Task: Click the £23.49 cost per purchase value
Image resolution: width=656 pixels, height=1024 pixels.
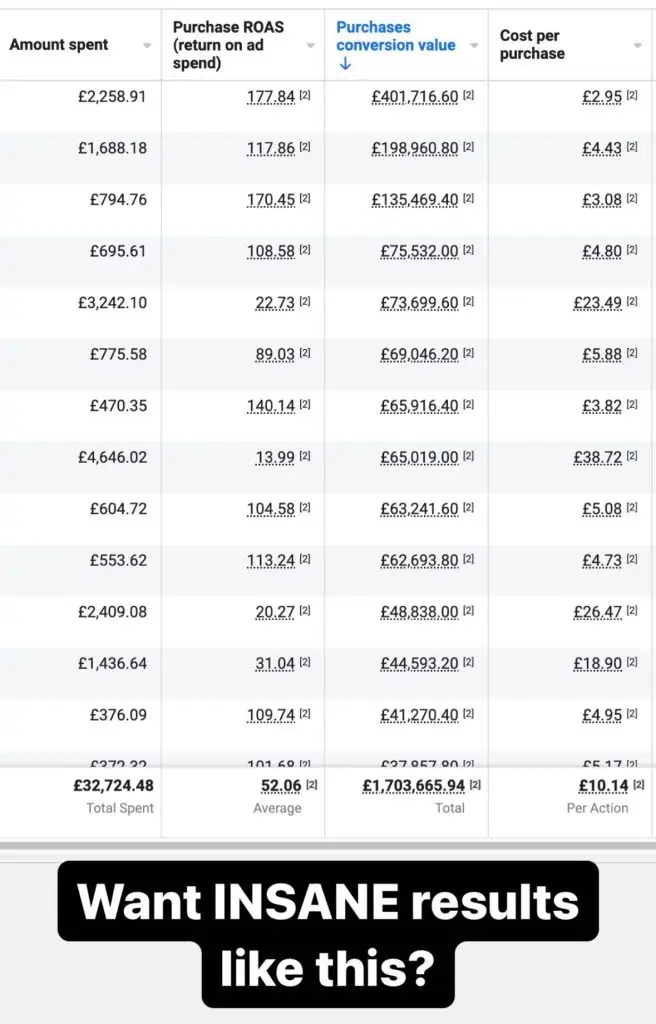Action: [x=597, y=303]
